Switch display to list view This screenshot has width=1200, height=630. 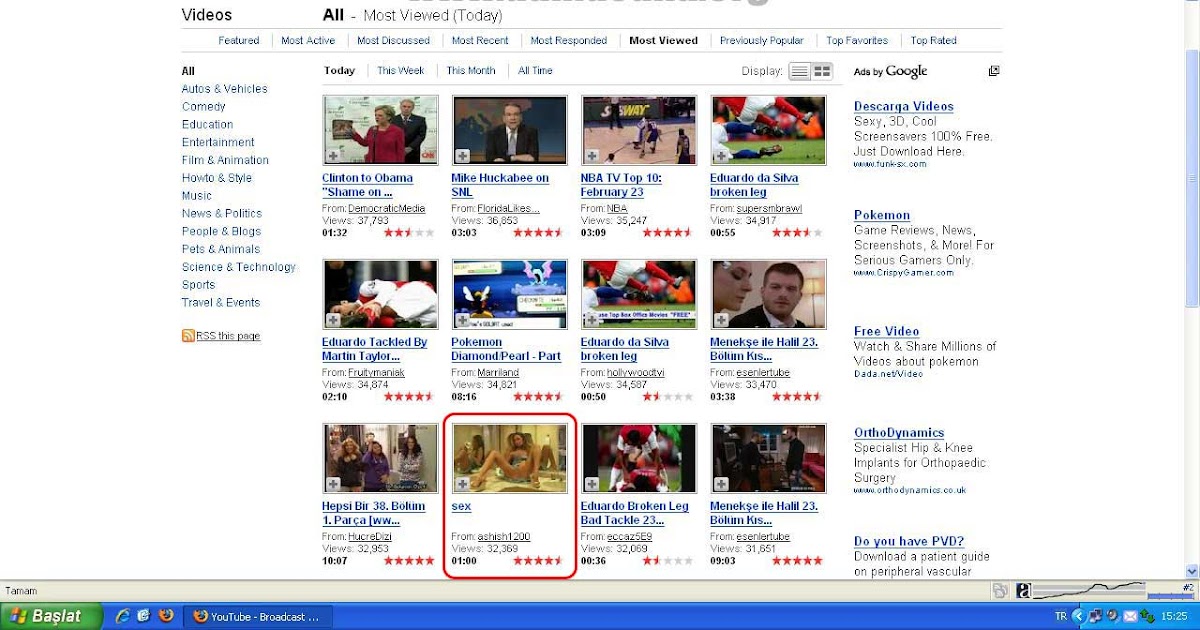point(799,71)
